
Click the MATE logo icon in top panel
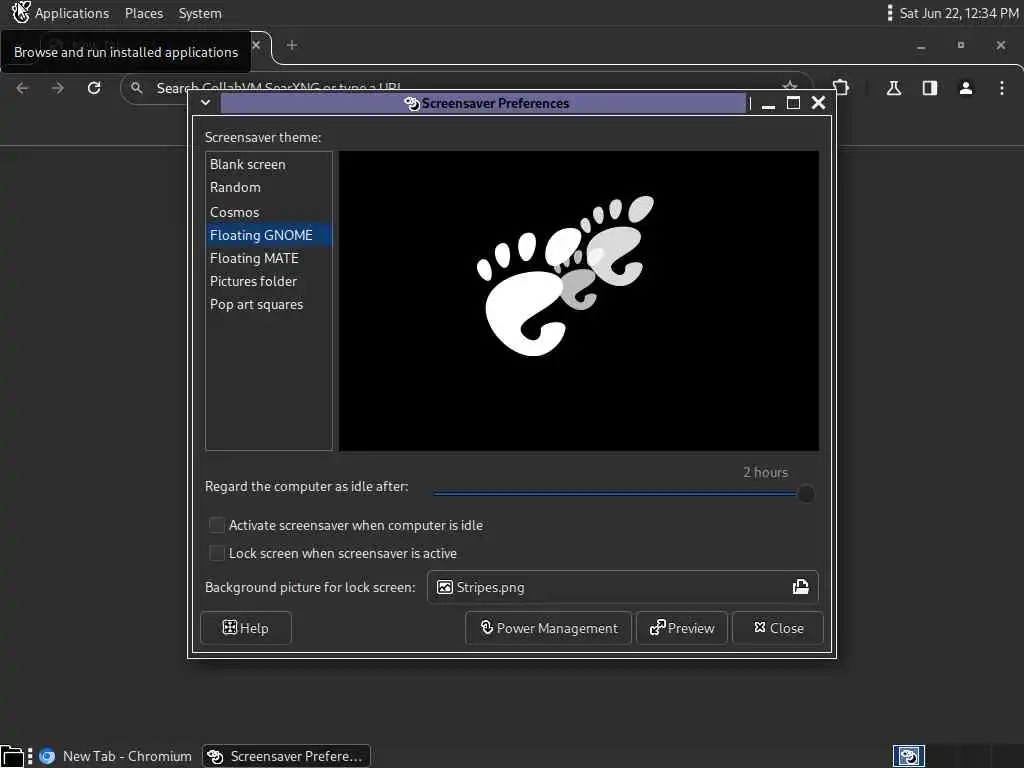coord(20,12)
